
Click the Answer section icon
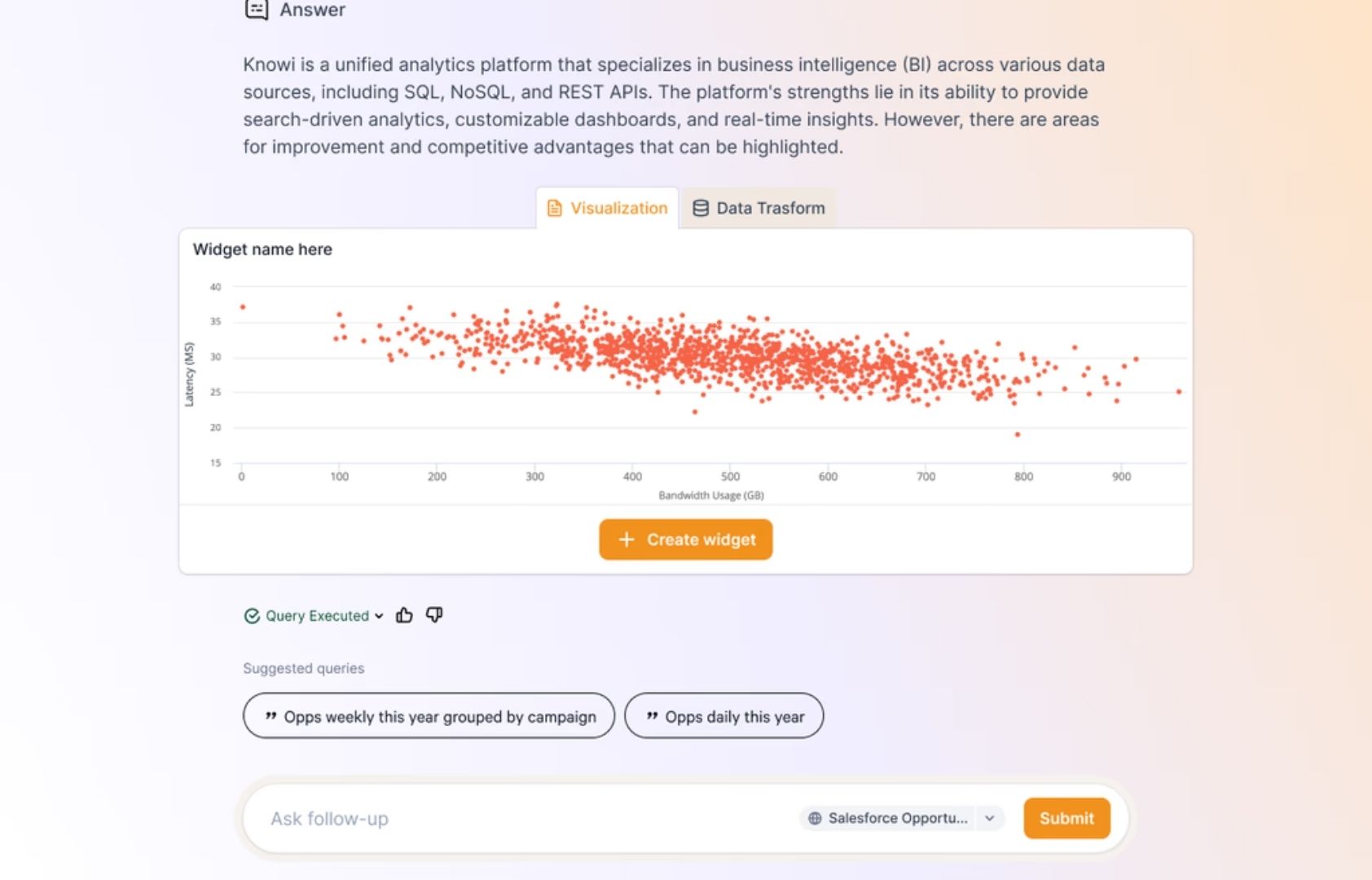click(257, 10)
